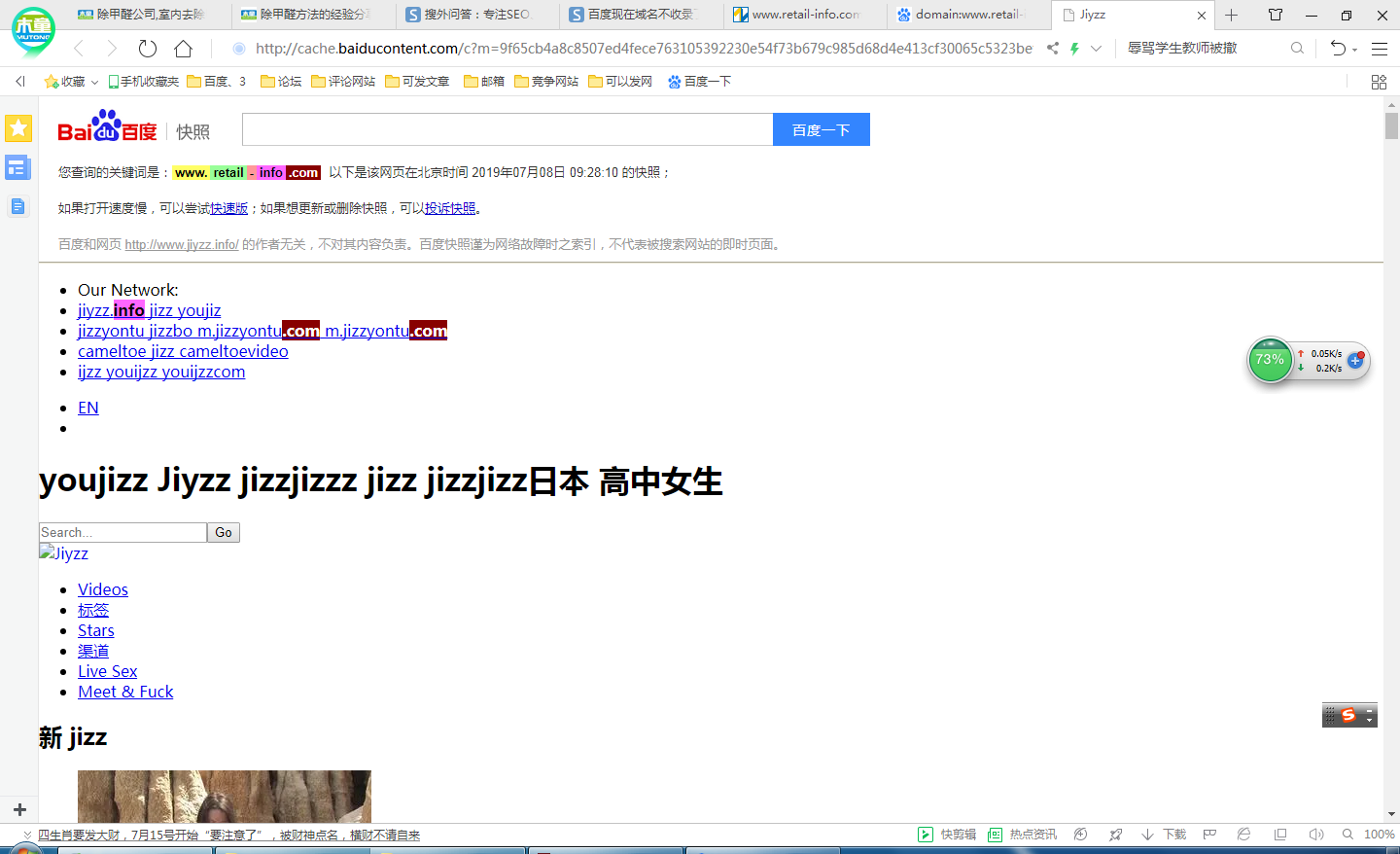Viewport: 1400px width, 854px height.
Task: Click the grid apps icon on bookmarks bar
Action: (1379, 82)
